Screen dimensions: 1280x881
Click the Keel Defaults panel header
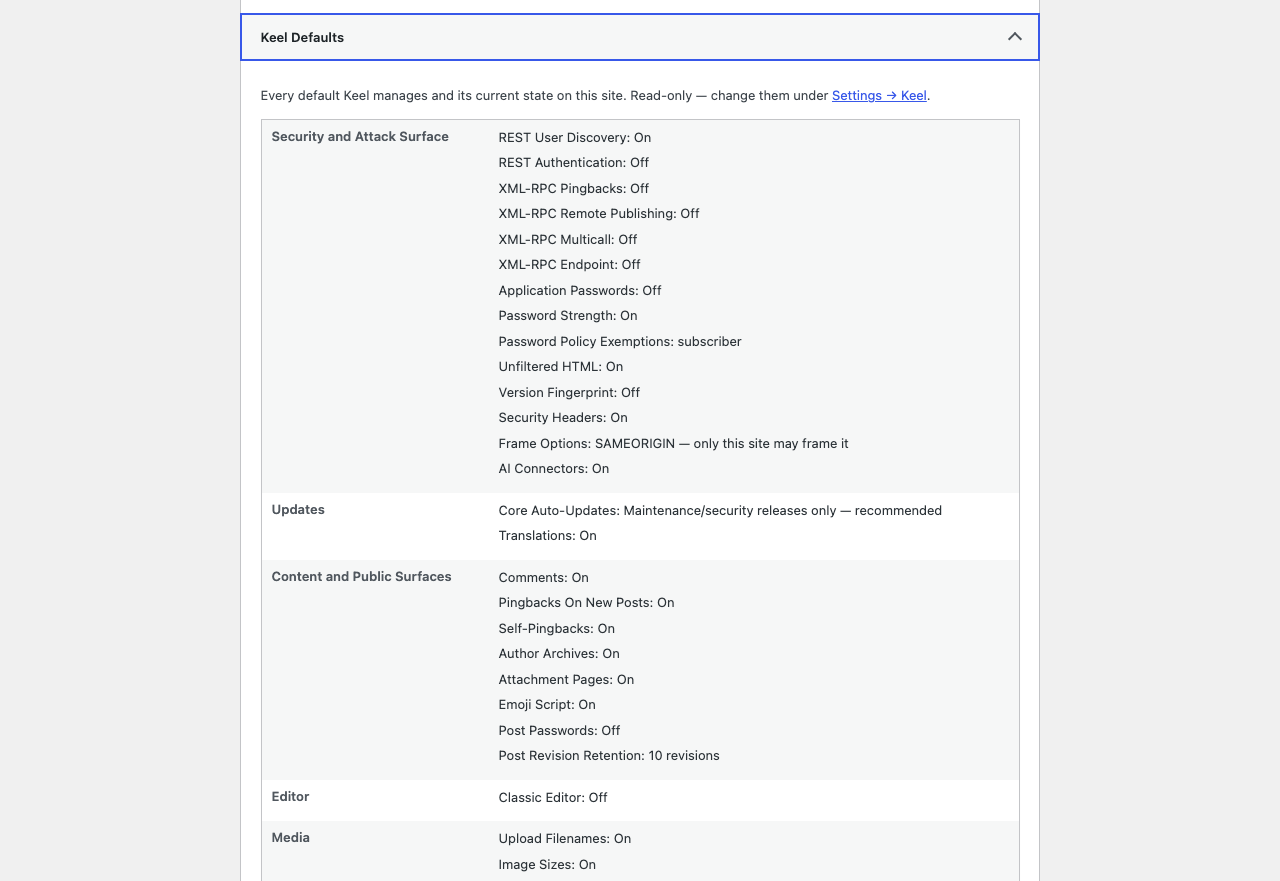640,37
